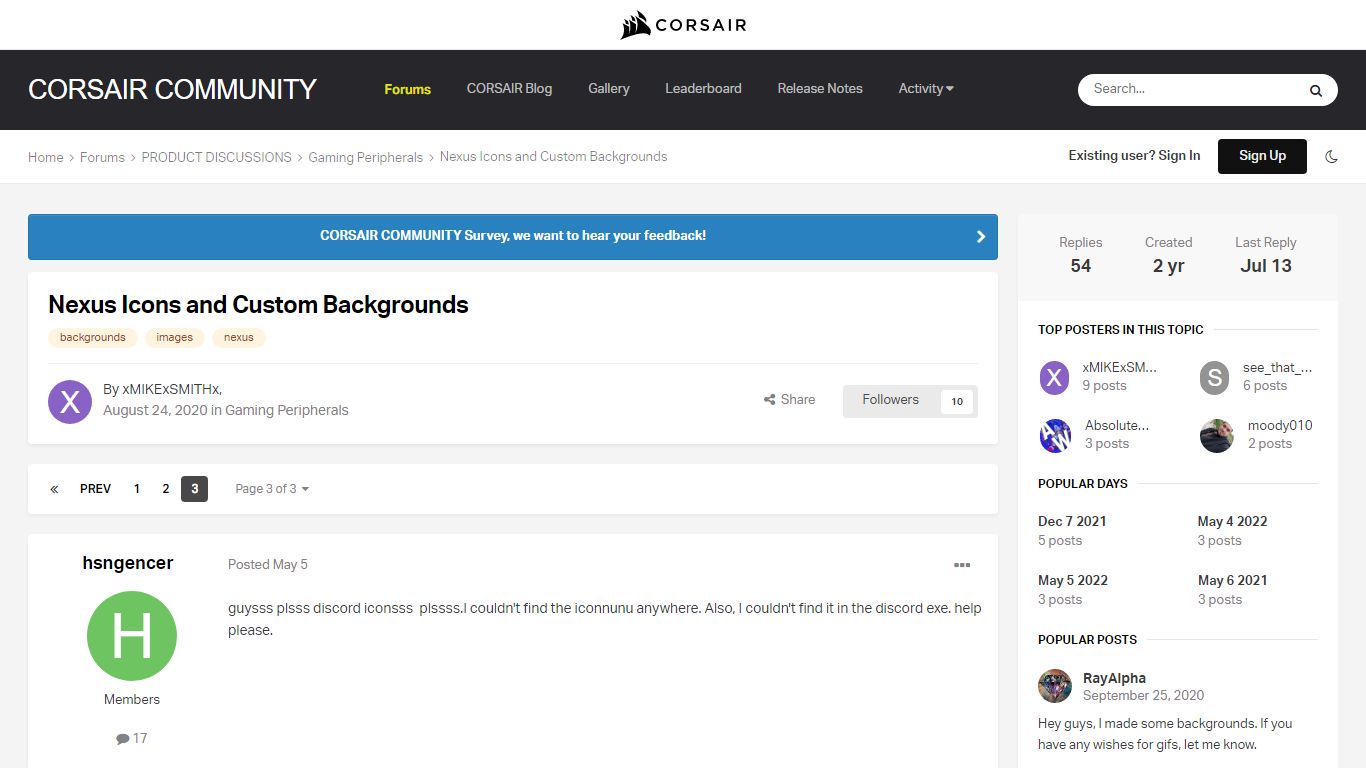This screenshot has height=768, width=1366.
Task: Click see_that_... name in top posters
Action: pyautogui.click(x=1277, y=367)
